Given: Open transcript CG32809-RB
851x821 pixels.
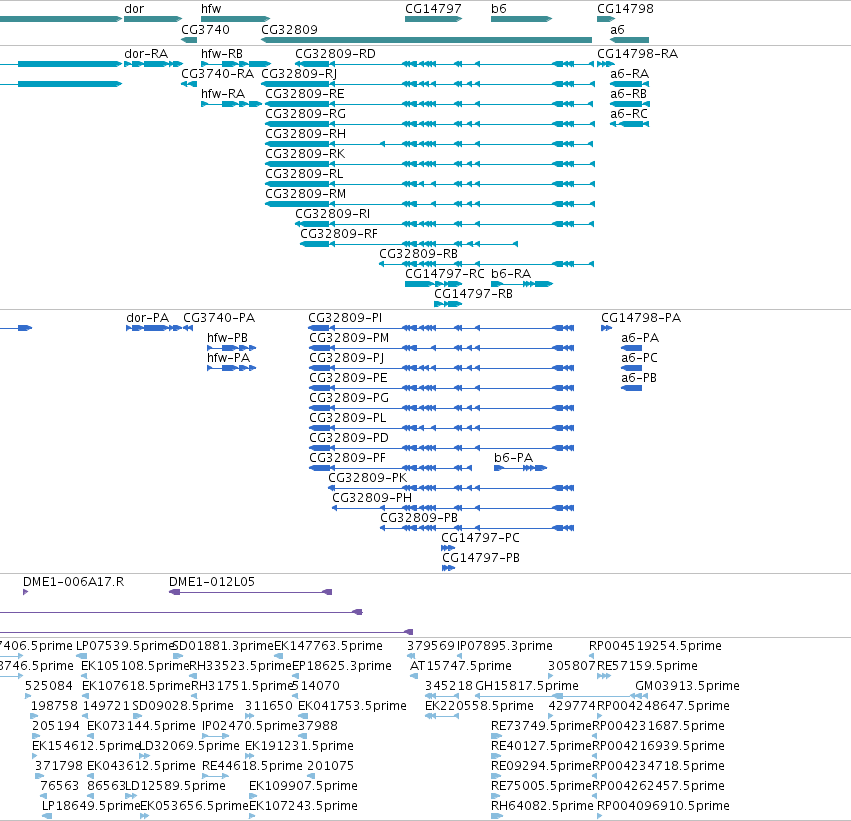Looking at the screenshot, I should click(x=418, y=254).
